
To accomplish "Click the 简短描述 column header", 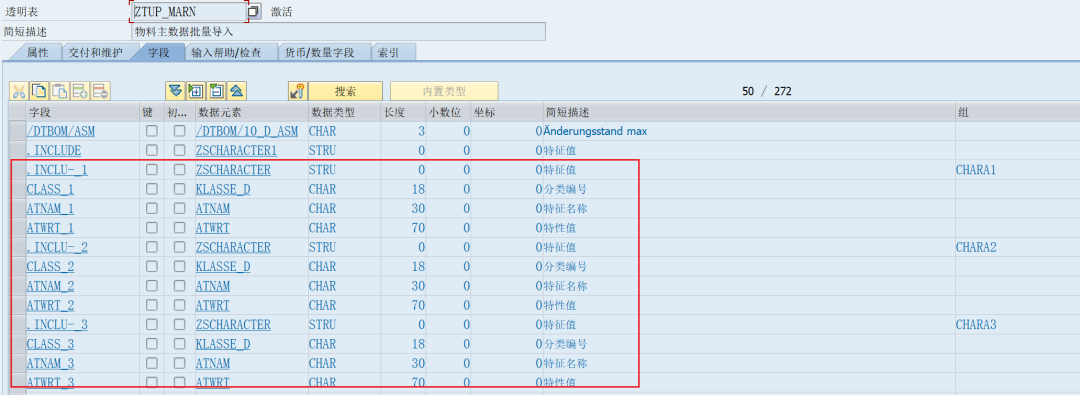I will click(x=748, y=112).
